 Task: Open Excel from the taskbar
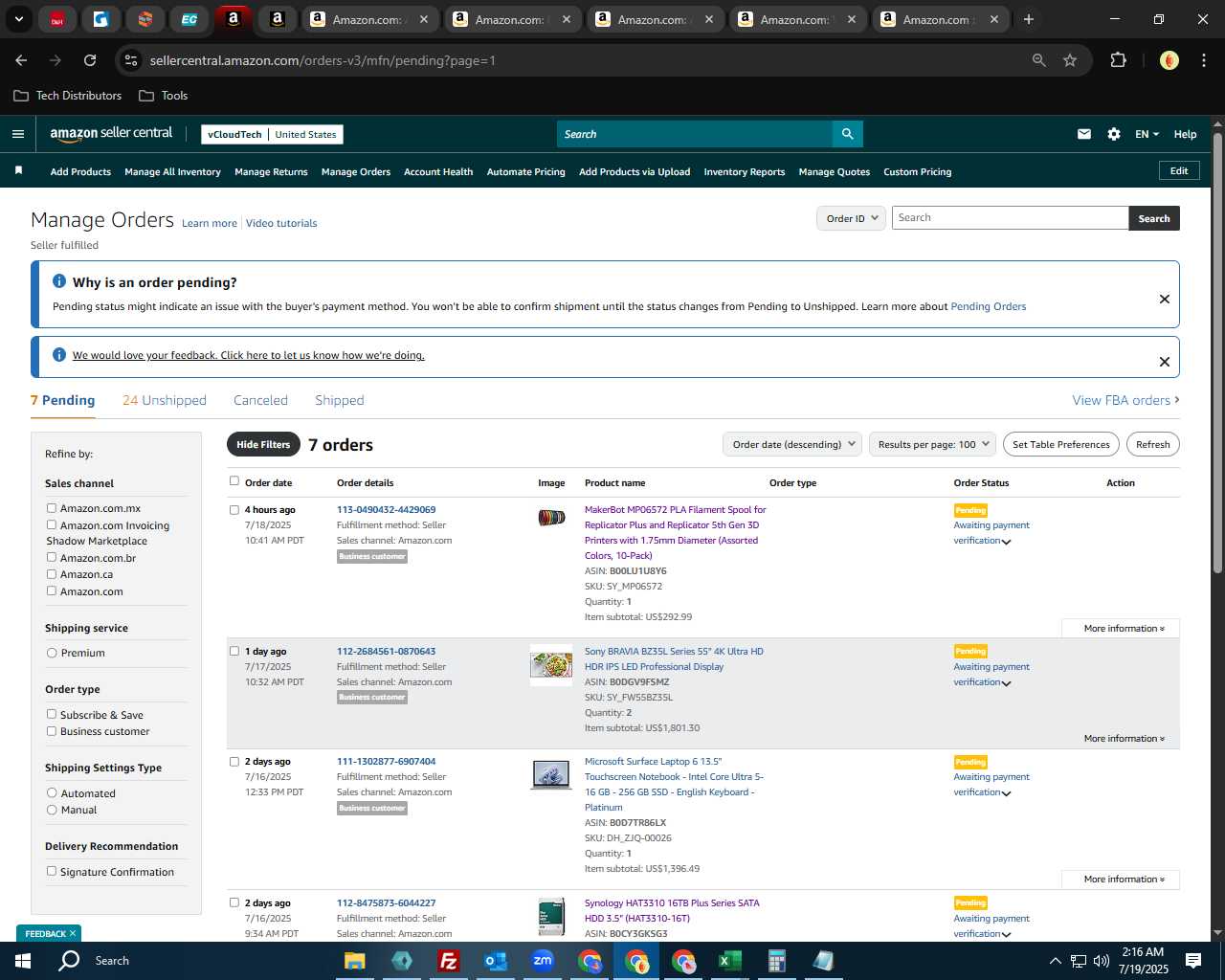(730, 961)
